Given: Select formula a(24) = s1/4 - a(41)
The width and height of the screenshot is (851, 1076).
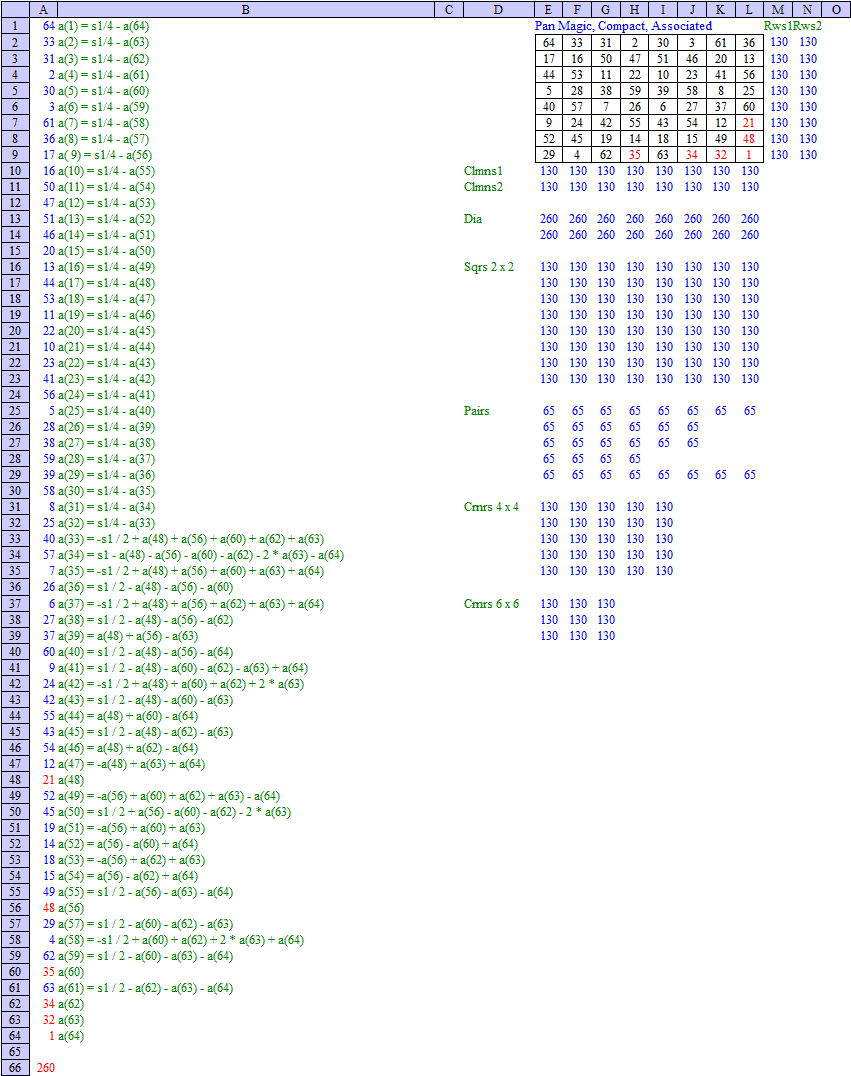Looking at the screenshot, I should coord(106,395).
